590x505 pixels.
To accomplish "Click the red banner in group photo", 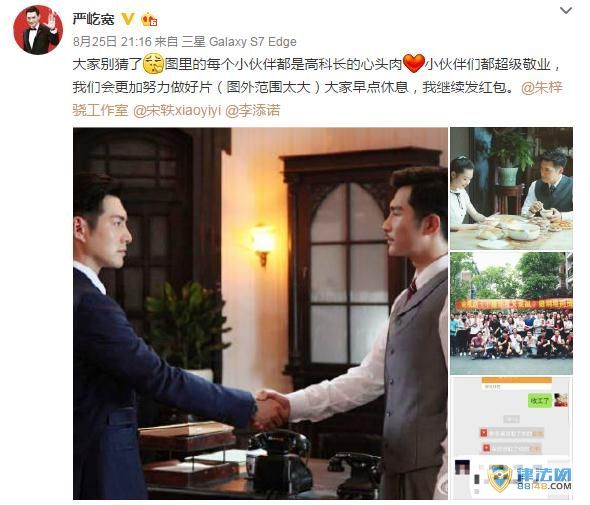I will 514,304.
